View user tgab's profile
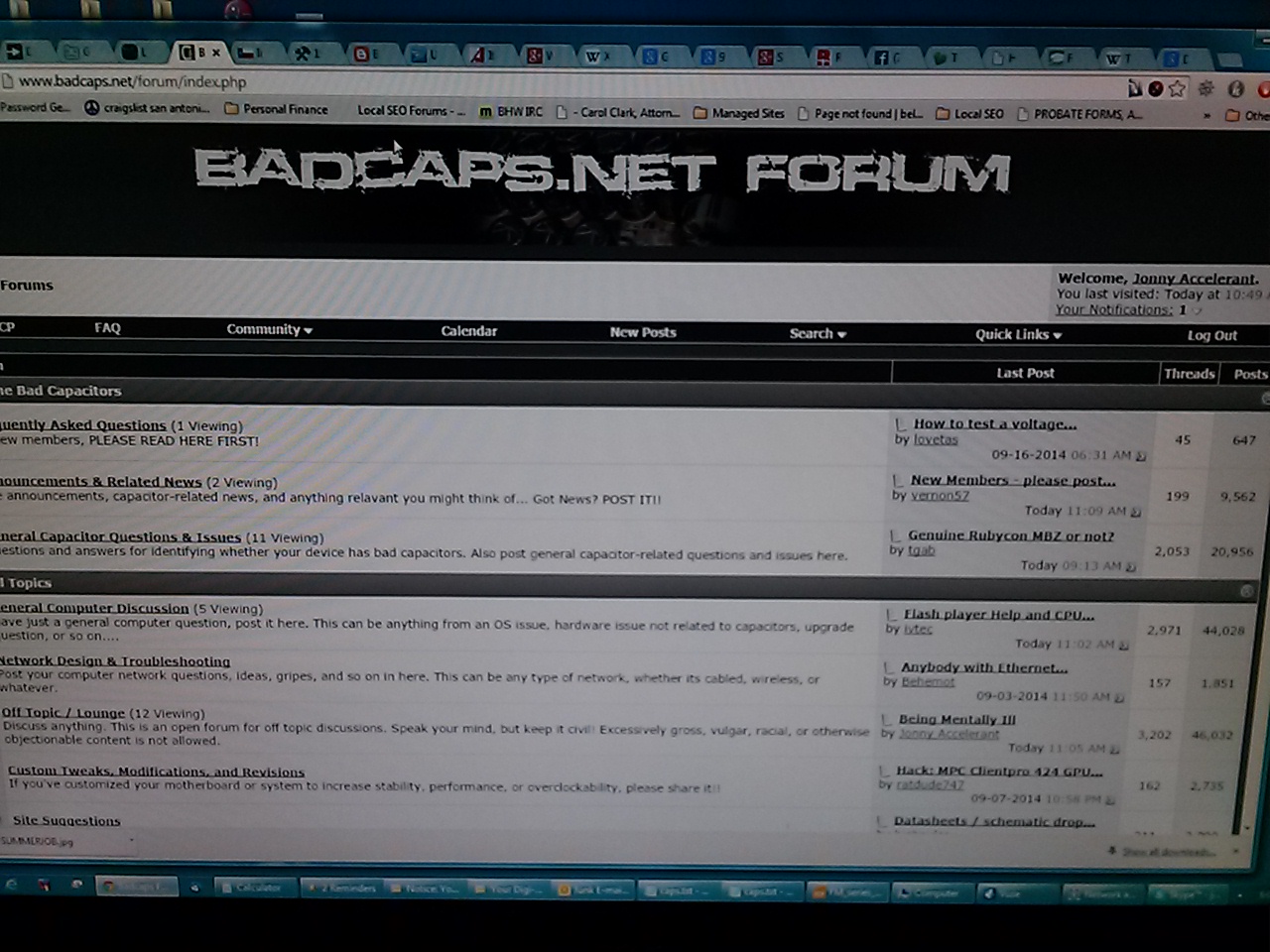The width and height of the screenshot is (1270, 952). pyautogui.click(x=922, y=550)
